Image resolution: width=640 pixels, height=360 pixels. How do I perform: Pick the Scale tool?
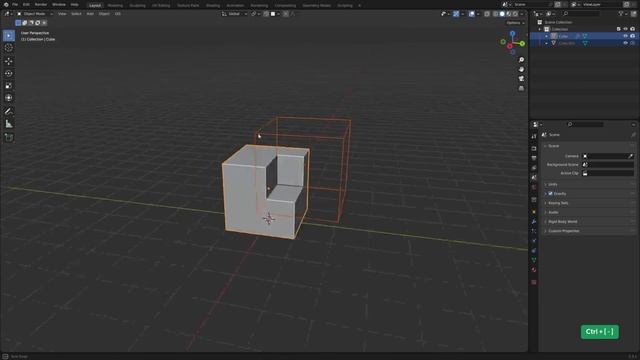point(9,86)
